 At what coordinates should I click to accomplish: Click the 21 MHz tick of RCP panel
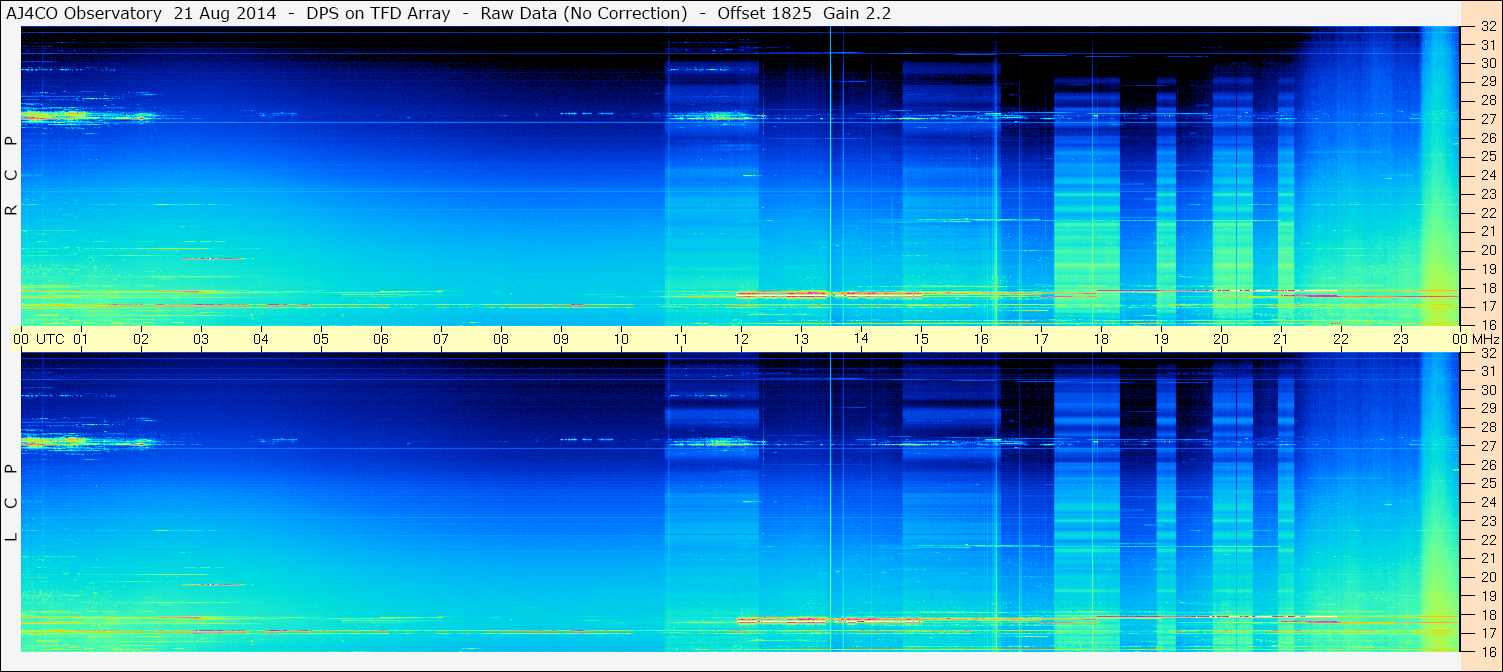pyautogui.click(x=1488, y=231)
